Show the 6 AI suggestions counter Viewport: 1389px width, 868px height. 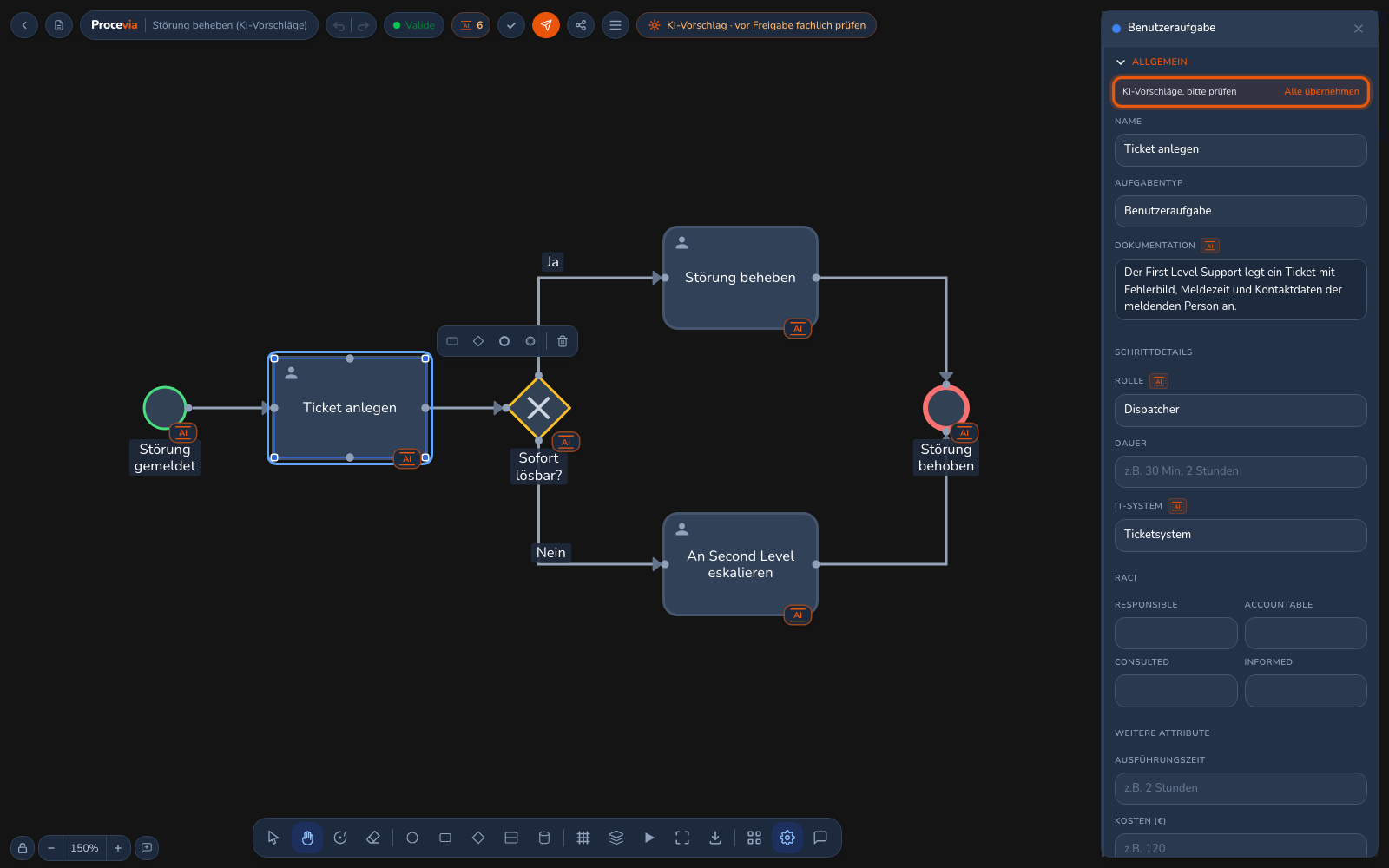471,25
